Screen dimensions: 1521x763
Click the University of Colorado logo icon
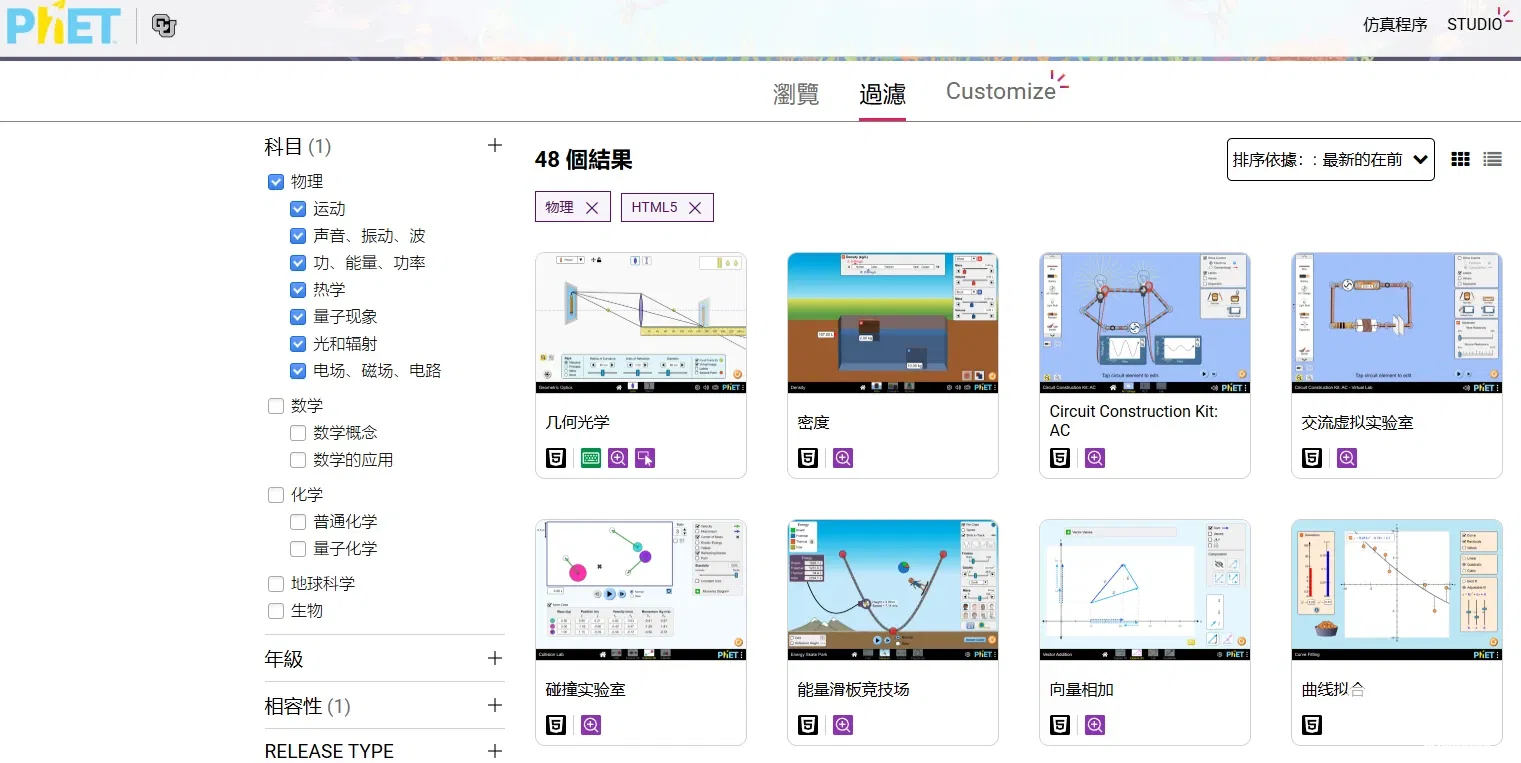(x=163, y=26)
